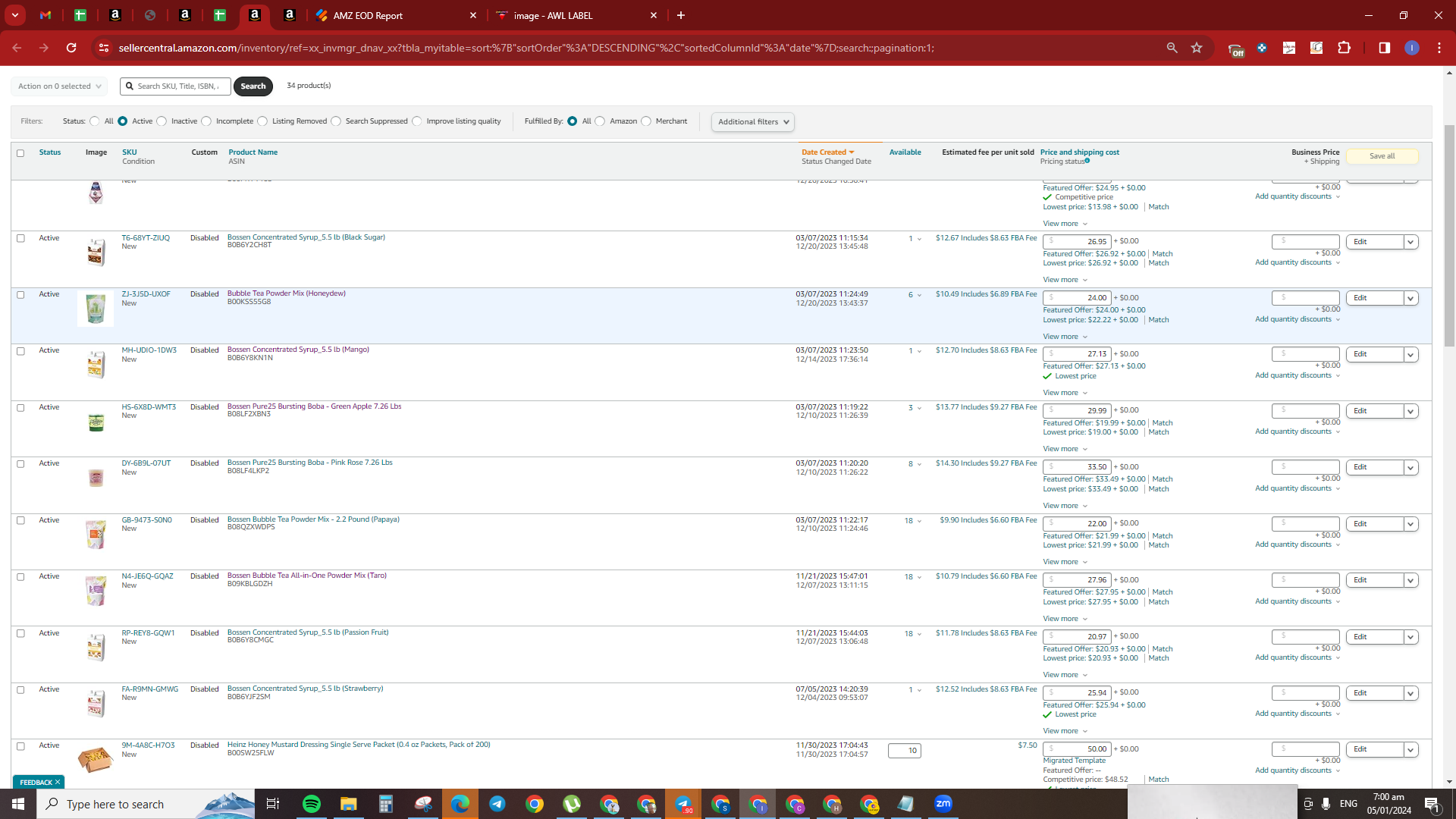
Task: Expand View more for Taro powder pricing
Action: pos(1065,619)
